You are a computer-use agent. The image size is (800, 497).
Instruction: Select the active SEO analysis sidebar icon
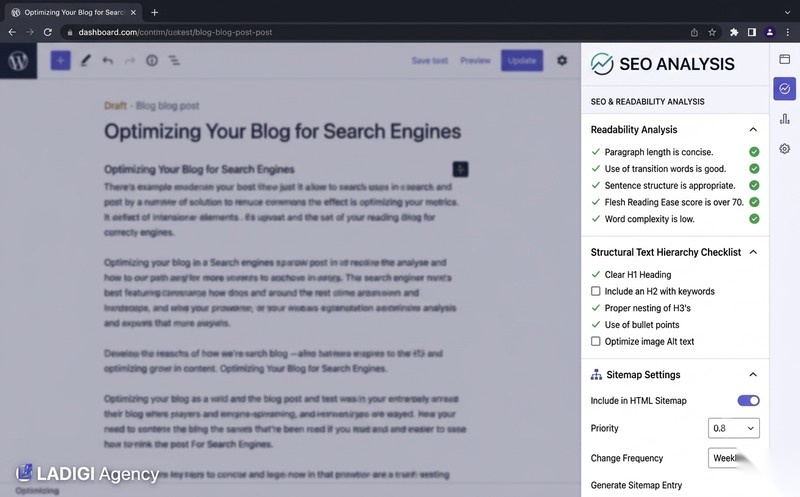(785, 89)
